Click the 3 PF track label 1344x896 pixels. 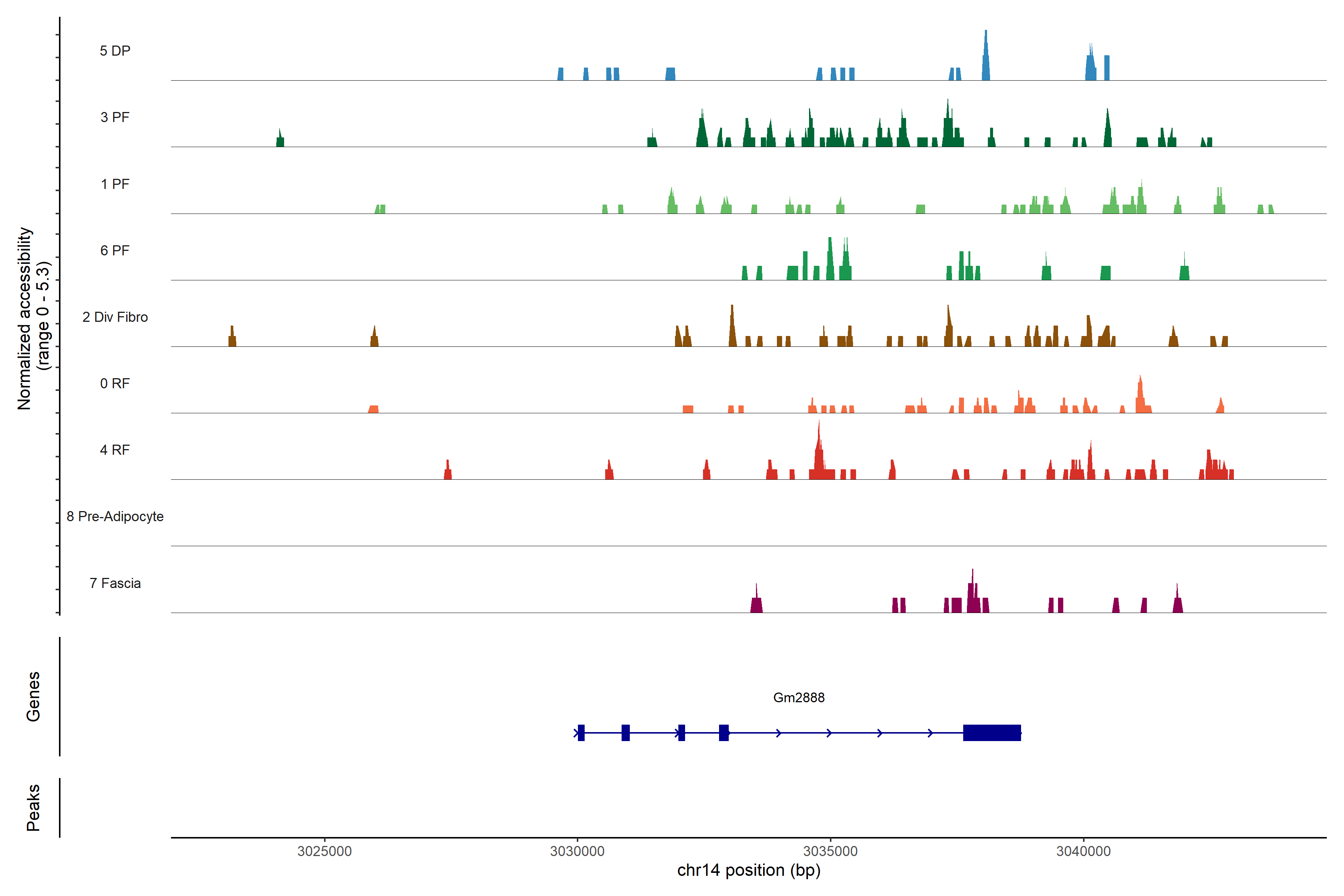(115, 117)
